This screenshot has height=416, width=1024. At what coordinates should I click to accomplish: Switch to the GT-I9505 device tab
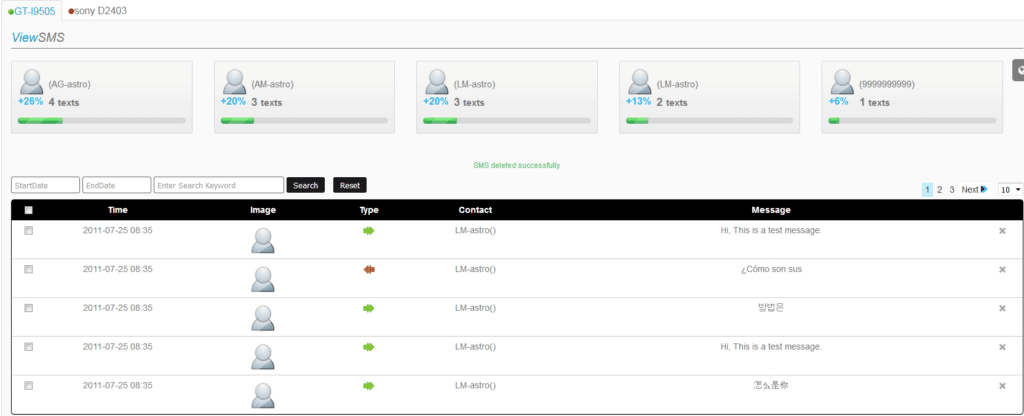click(32, 11)
